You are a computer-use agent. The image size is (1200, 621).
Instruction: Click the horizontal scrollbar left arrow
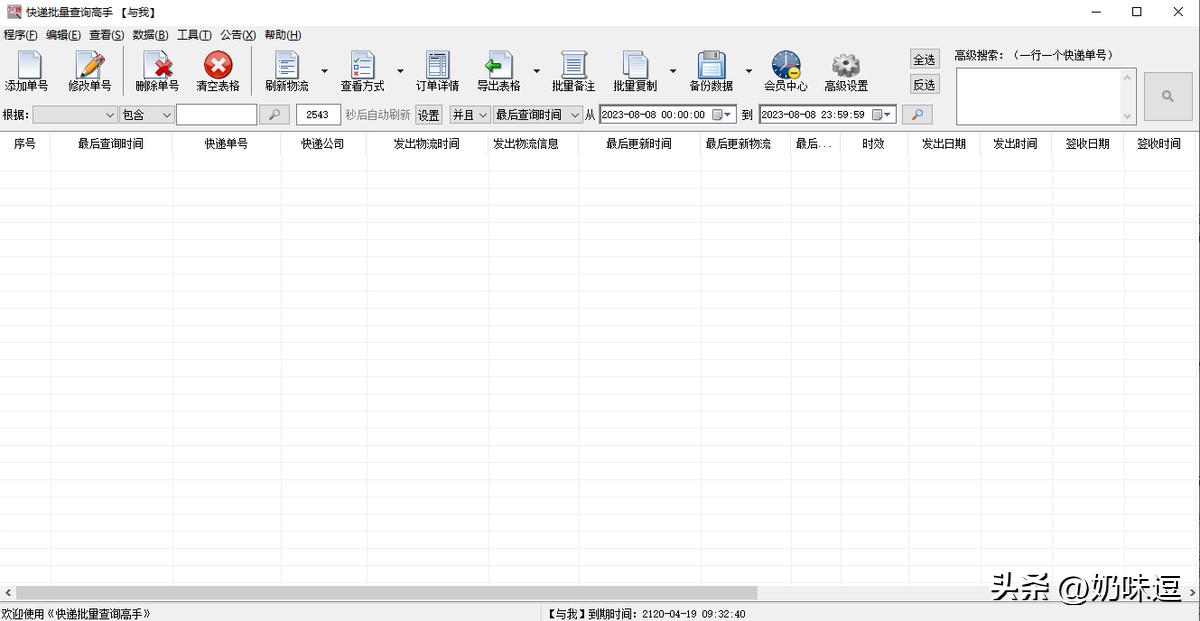[7, 593]
